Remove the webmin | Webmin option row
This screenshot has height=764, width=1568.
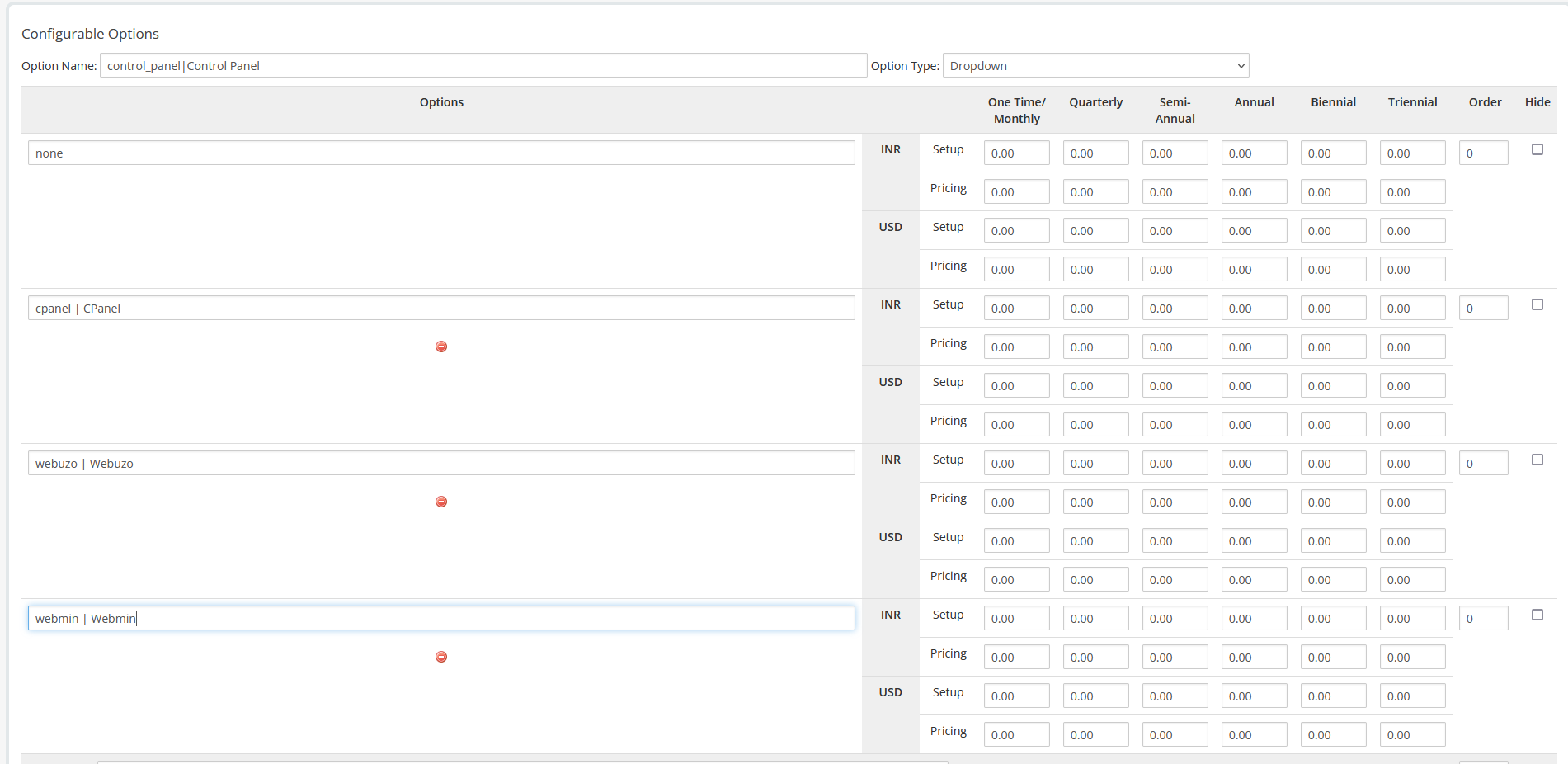(x=441, y=657)
